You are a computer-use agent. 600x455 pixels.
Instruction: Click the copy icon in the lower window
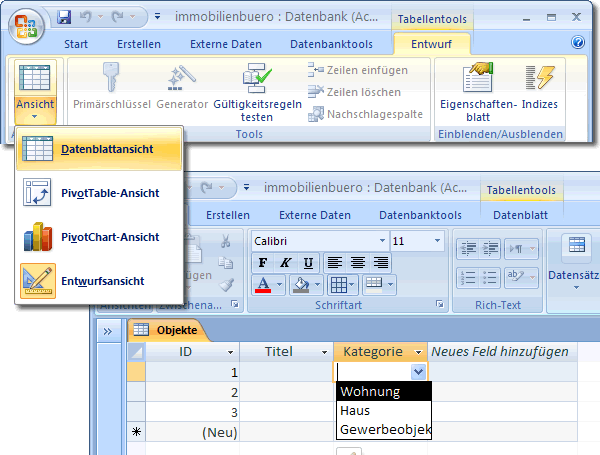pos(226,263)
